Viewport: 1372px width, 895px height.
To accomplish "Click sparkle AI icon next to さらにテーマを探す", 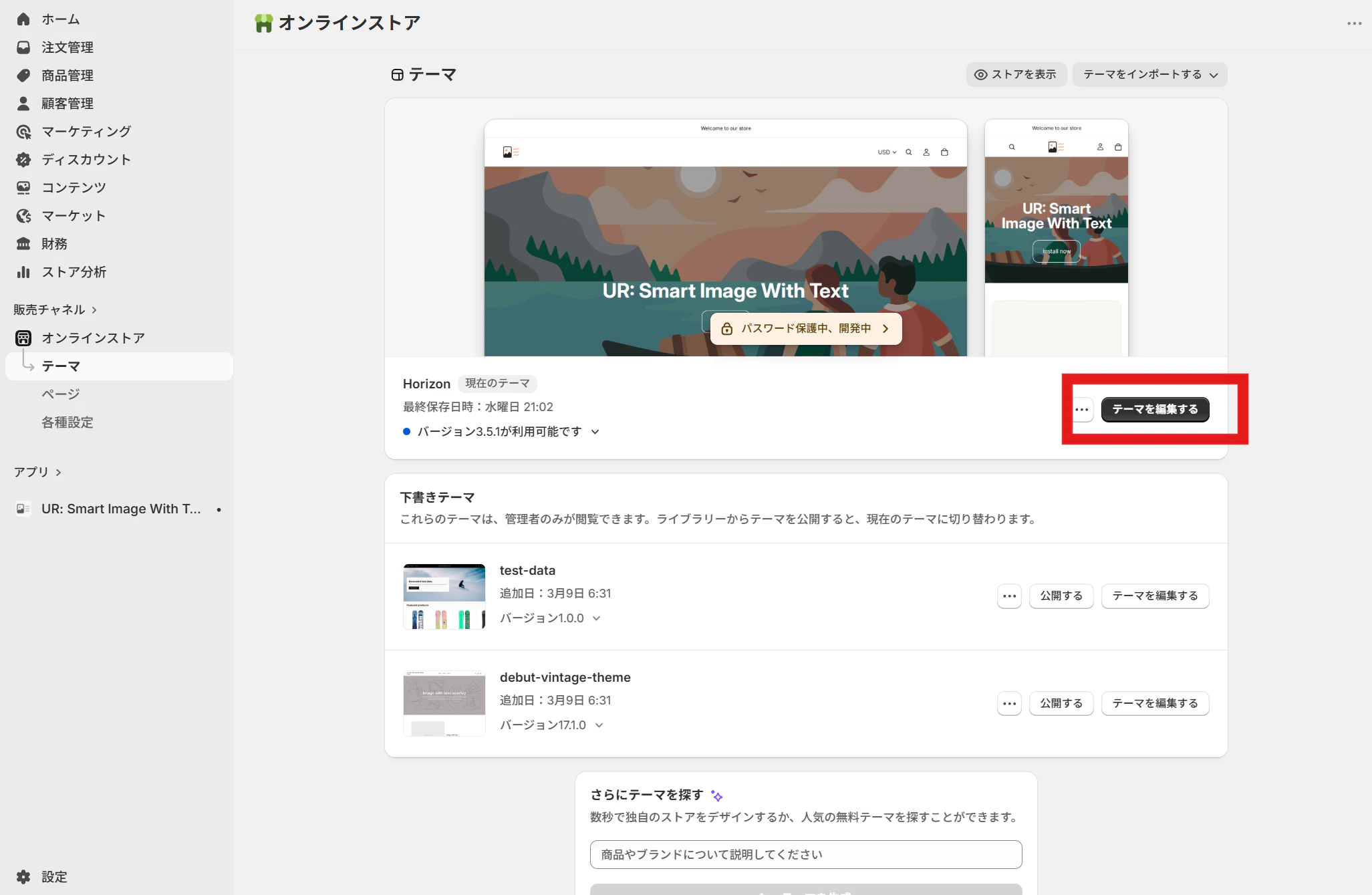I will (717, 796).
